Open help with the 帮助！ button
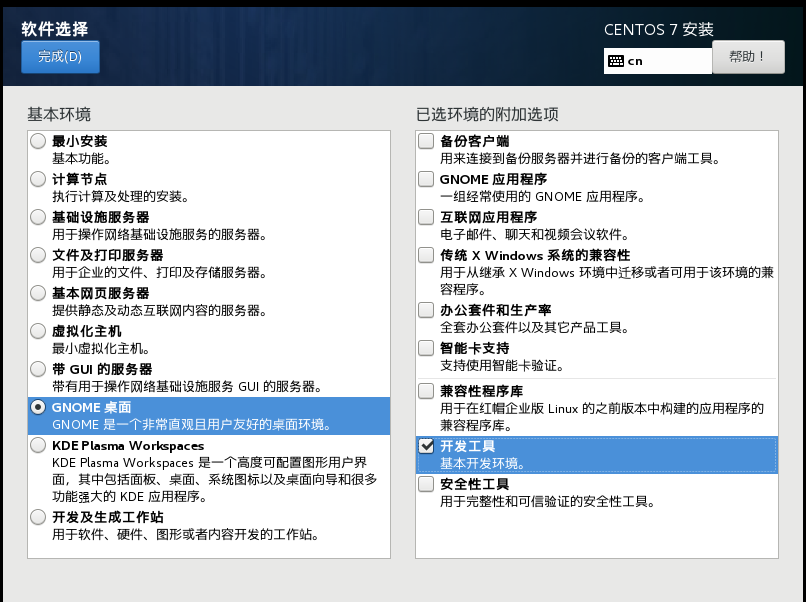The width and height of the screenshot is (806, 602). [748, 57]
